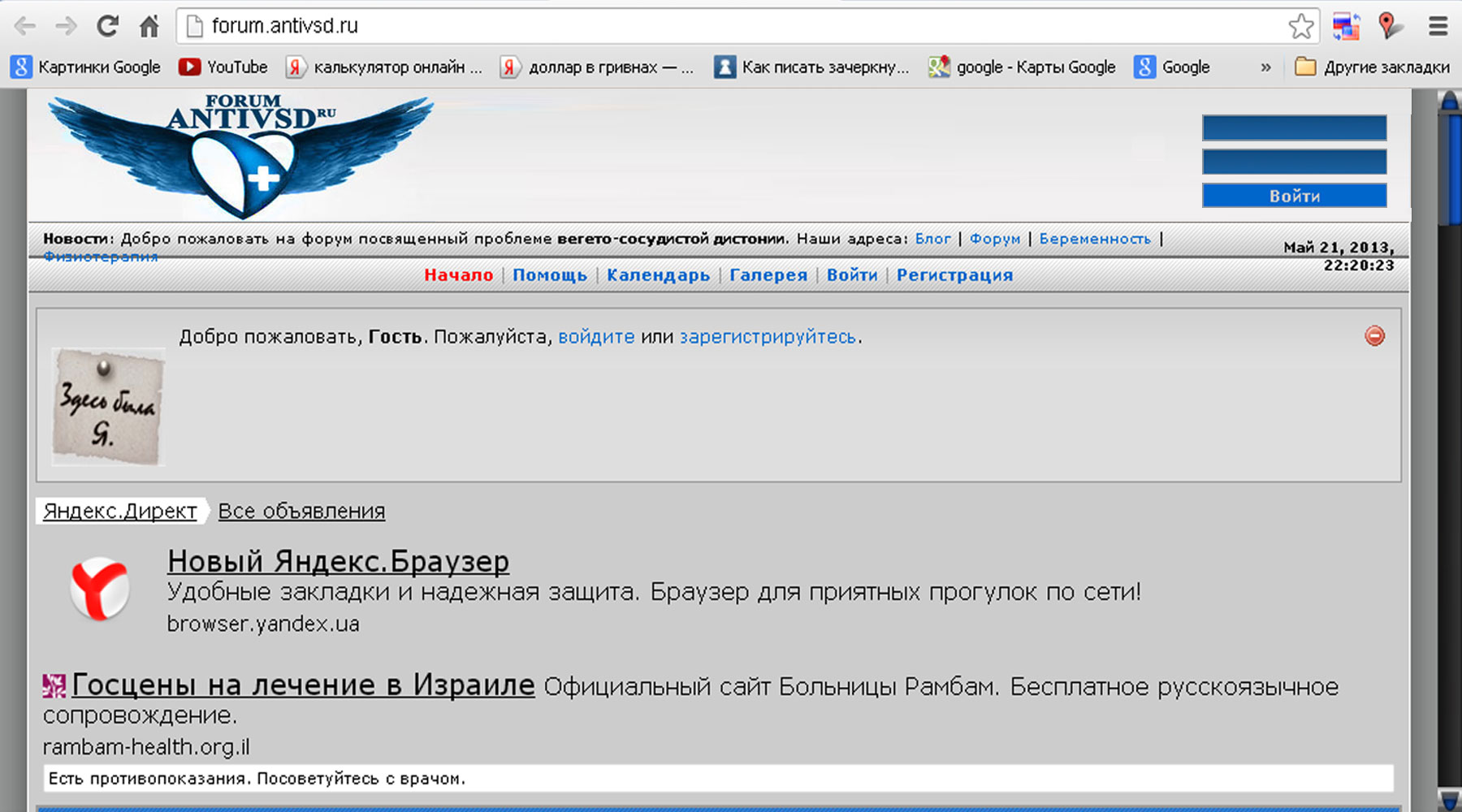
Task: Open the Новый Яндекс.Браузер ad headline
Action: tap(338, 561)
